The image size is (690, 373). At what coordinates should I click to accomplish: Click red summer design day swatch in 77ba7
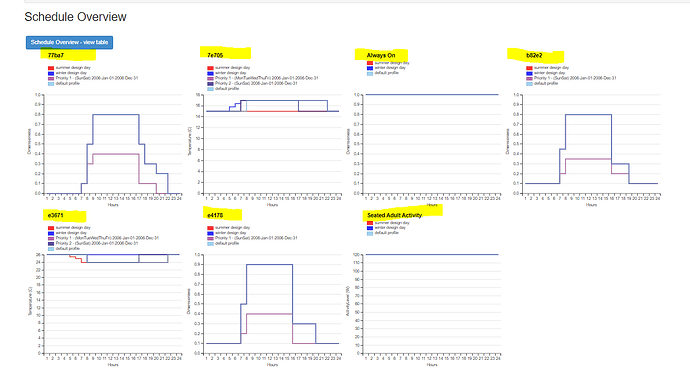51,68
